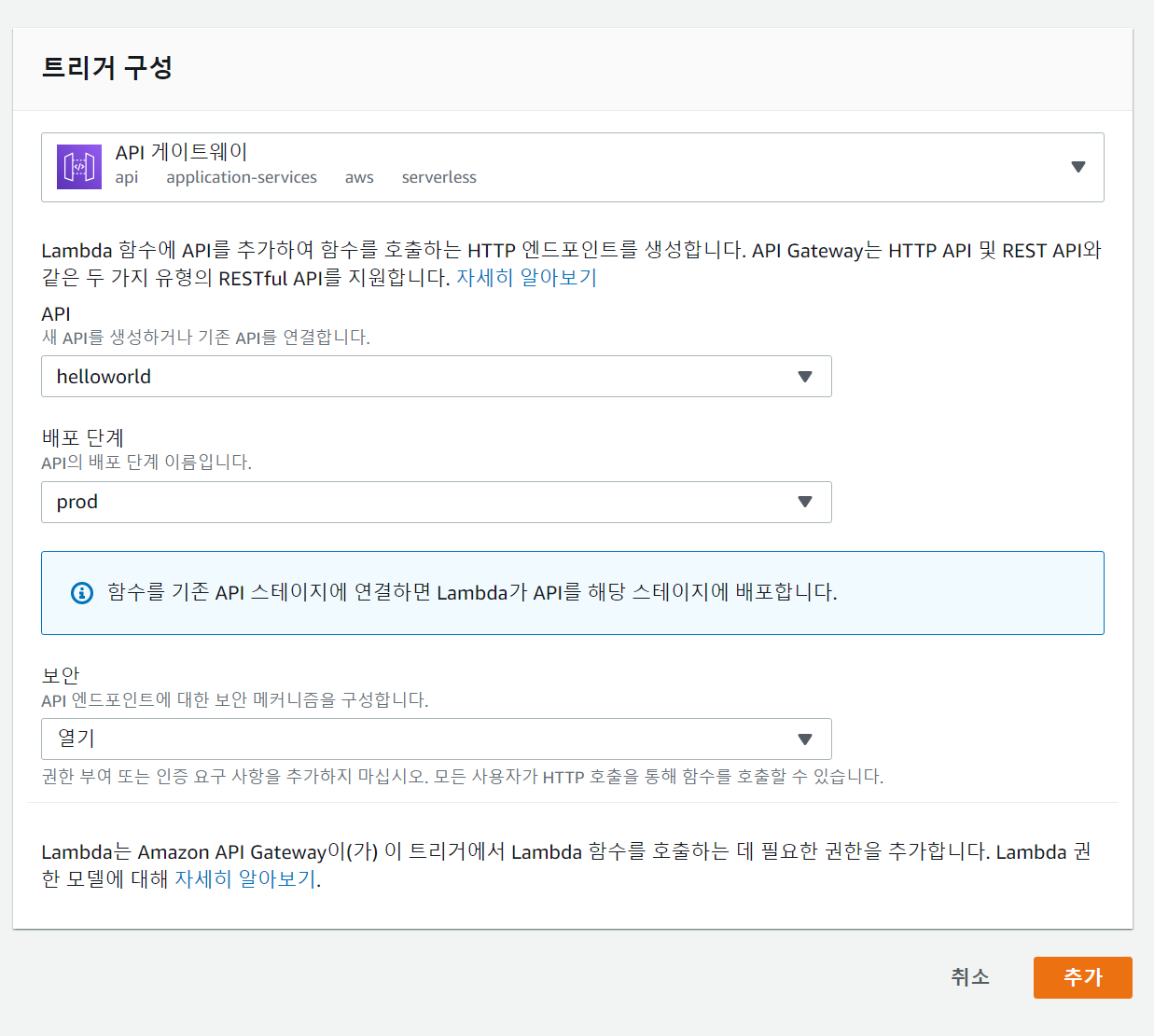Click the info icon in the blue notice

coord(82,593)
